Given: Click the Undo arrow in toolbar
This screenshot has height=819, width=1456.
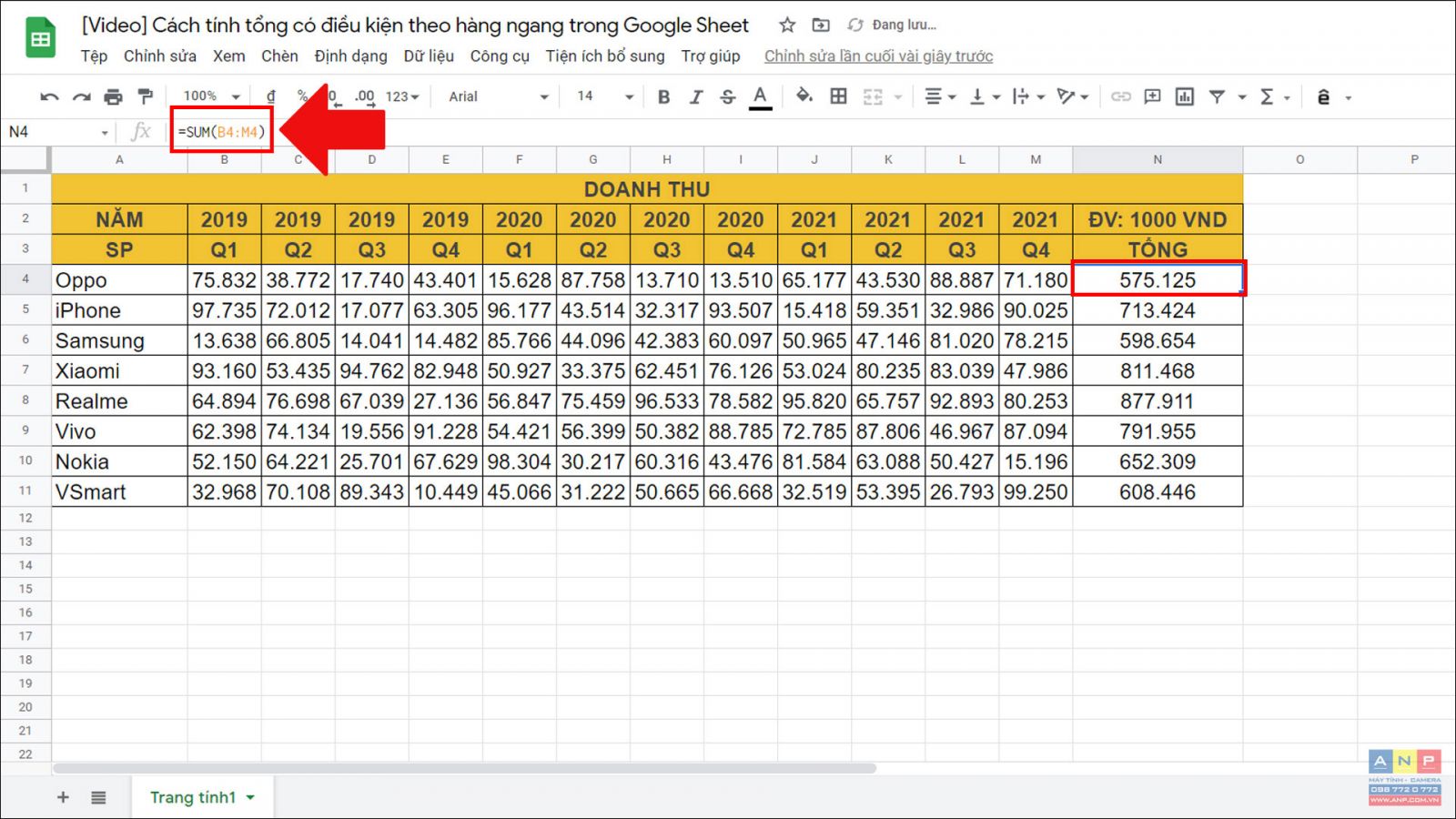Looking at the screenshot, I should (x=50, y=96).
